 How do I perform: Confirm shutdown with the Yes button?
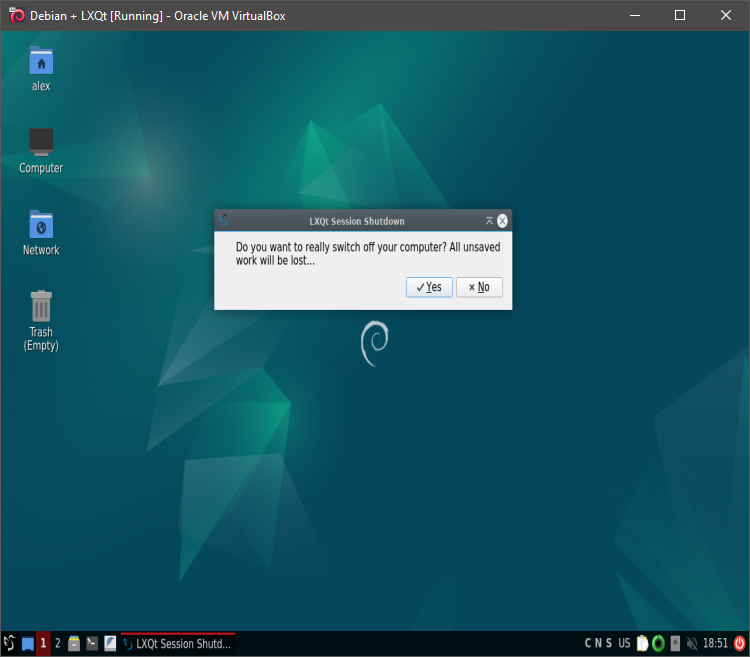429,287
